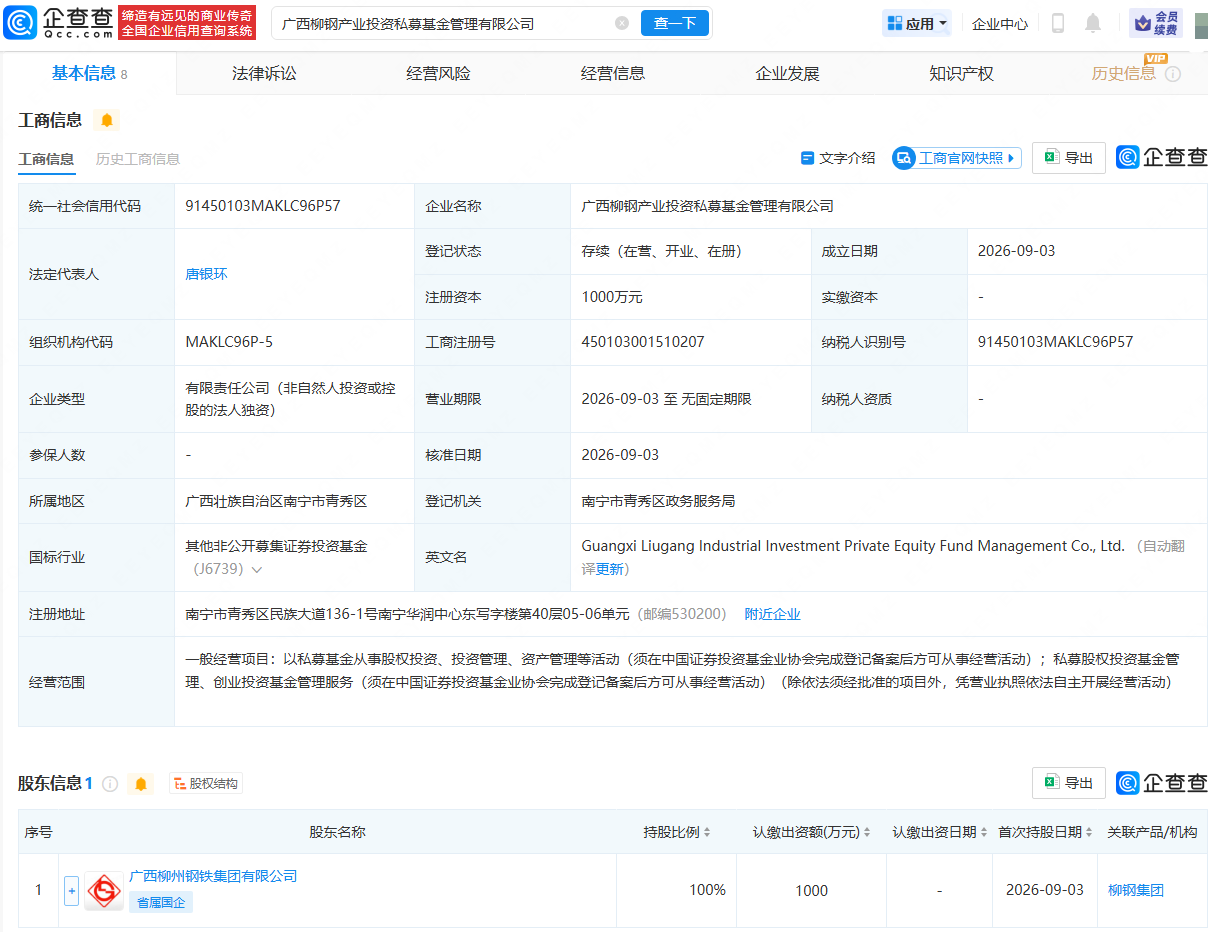The width and height of the screenshot is (1208, 932).
Task: Expand the 国标行业 J6739 chevron
Action: [257, 570]
